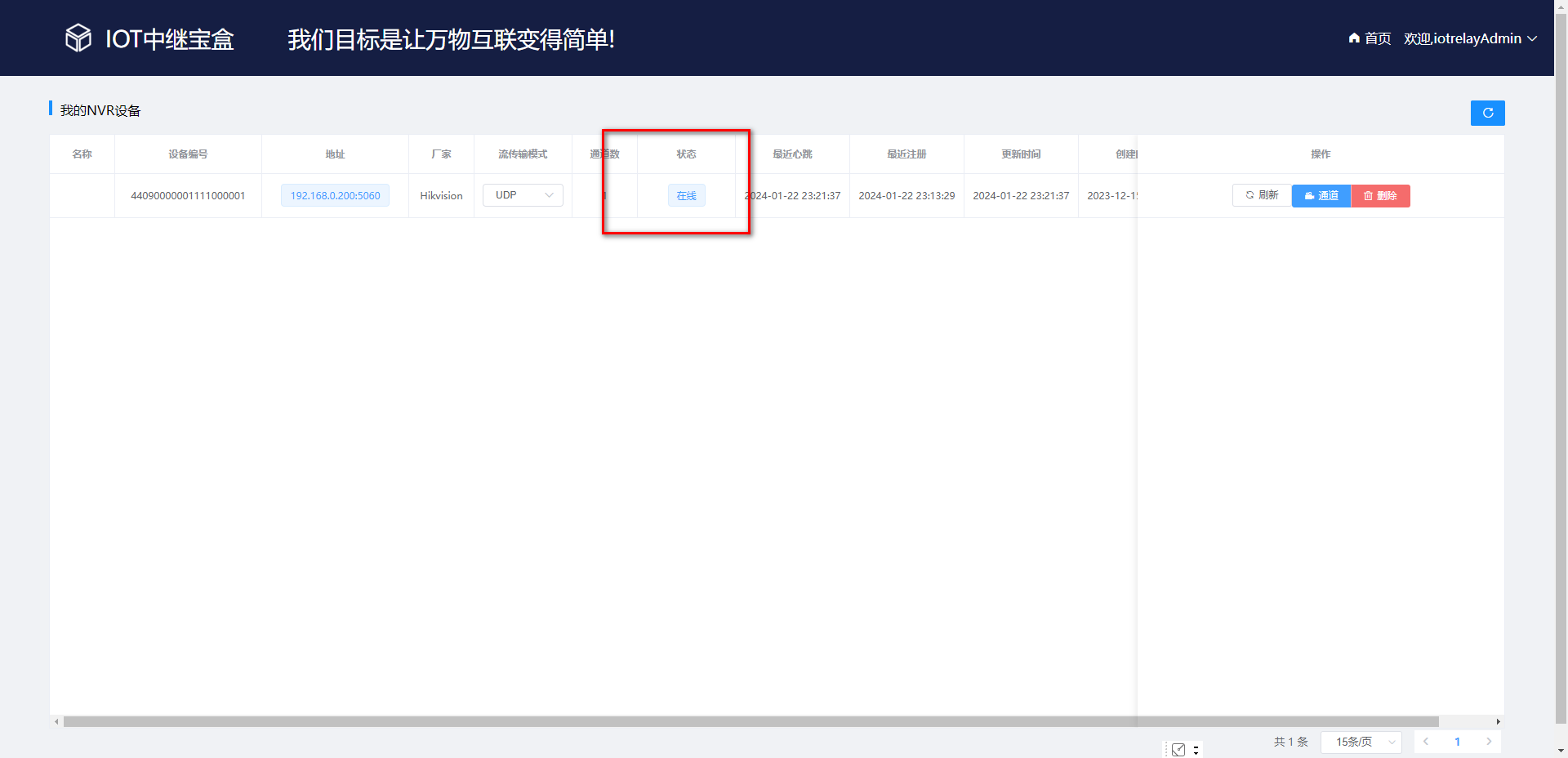Viewport: 1568px width, 758px height.
Task: Click the circular refresh icon in 刷新 button
Action: [x=1250, y=195]
